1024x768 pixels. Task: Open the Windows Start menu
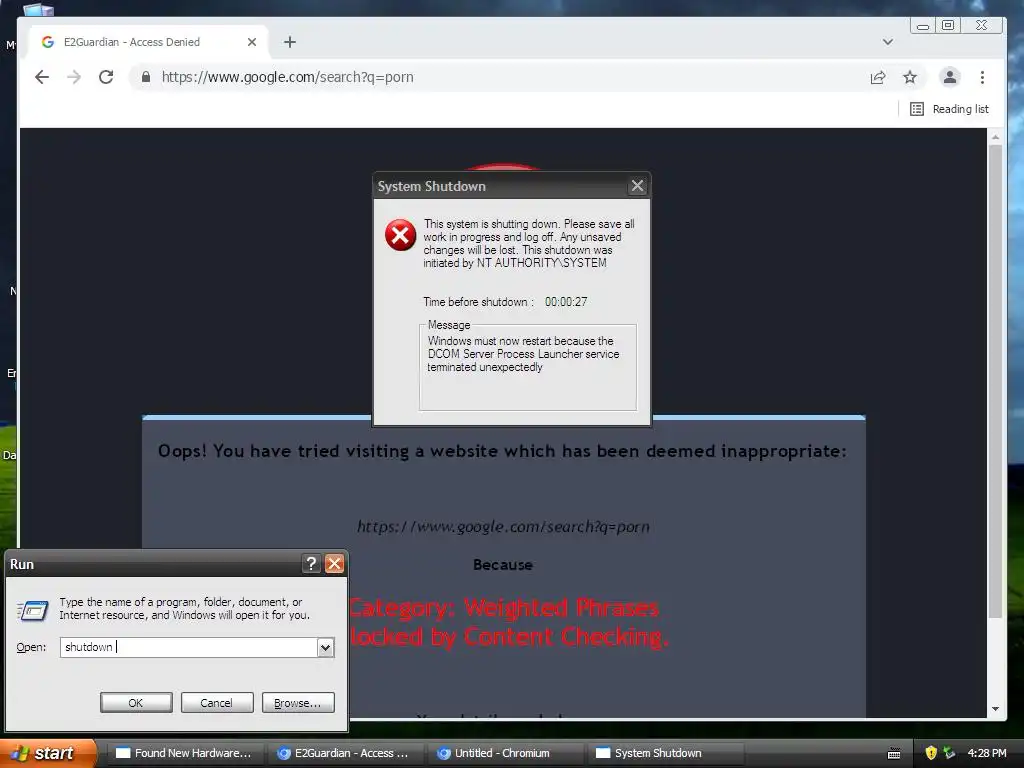coord(48,753)
